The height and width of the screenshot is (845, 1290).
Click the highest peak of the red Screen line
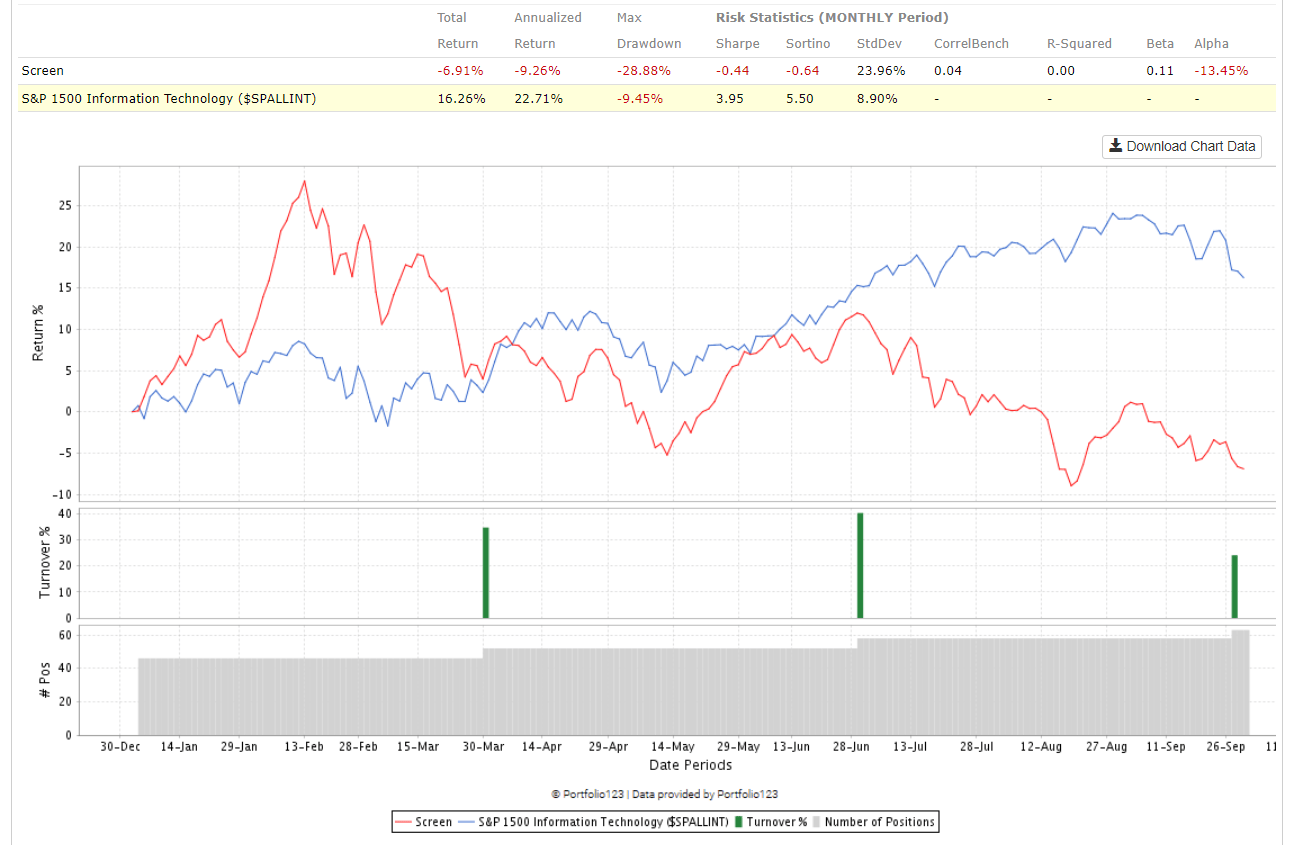point(304,181)
